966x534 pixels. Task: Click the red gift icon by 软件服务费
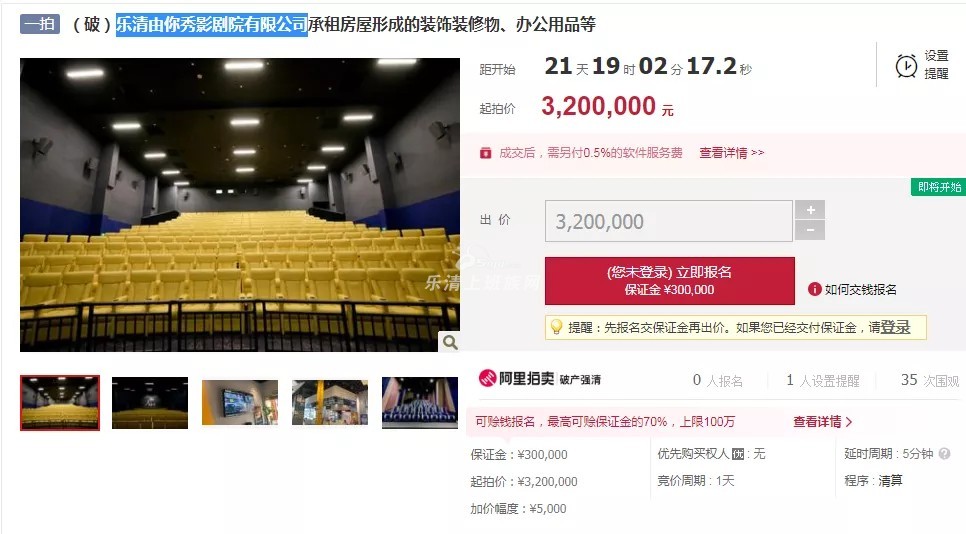coord(485,153)
